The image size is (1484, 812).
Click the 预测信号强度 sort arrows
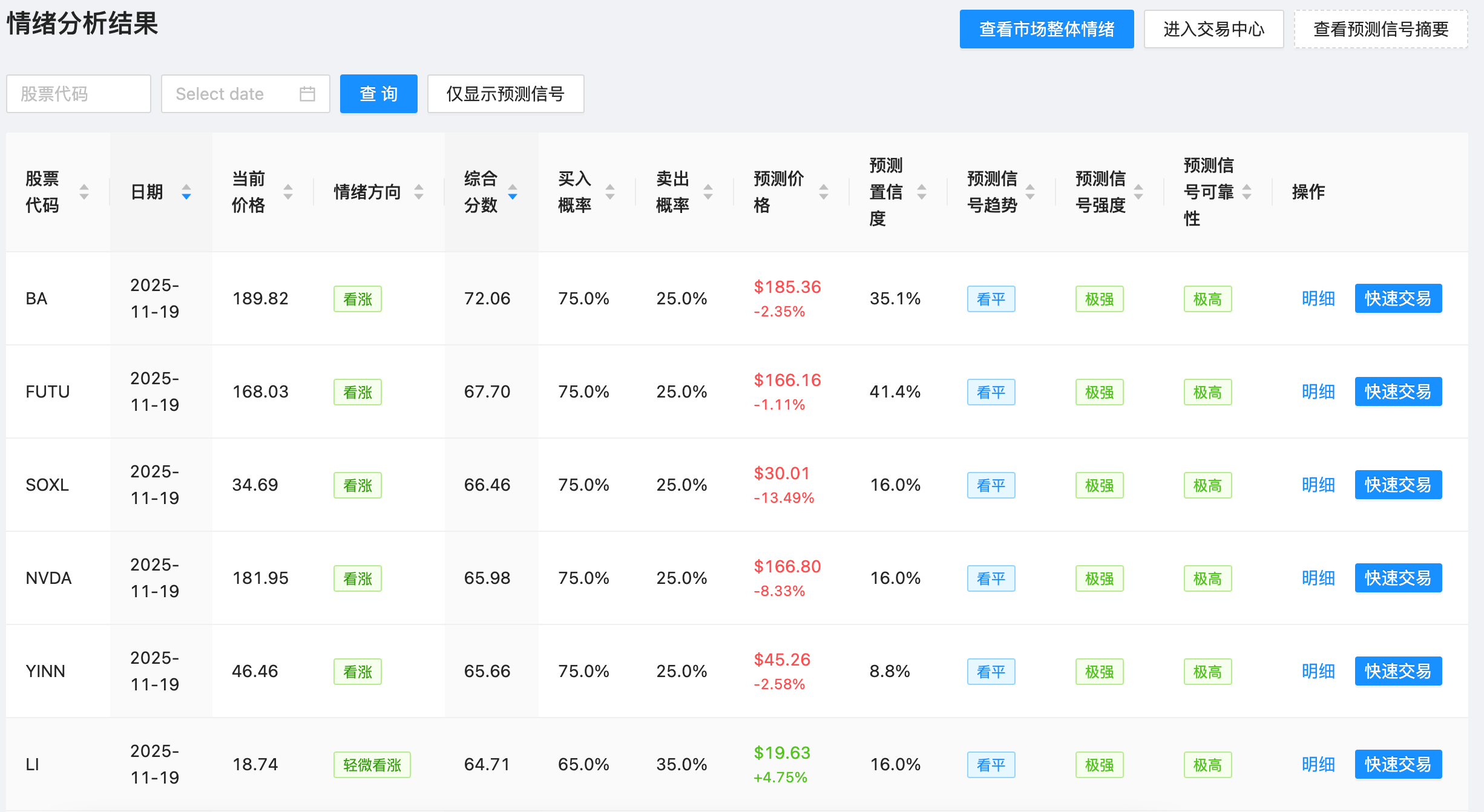coord(1138,192)
